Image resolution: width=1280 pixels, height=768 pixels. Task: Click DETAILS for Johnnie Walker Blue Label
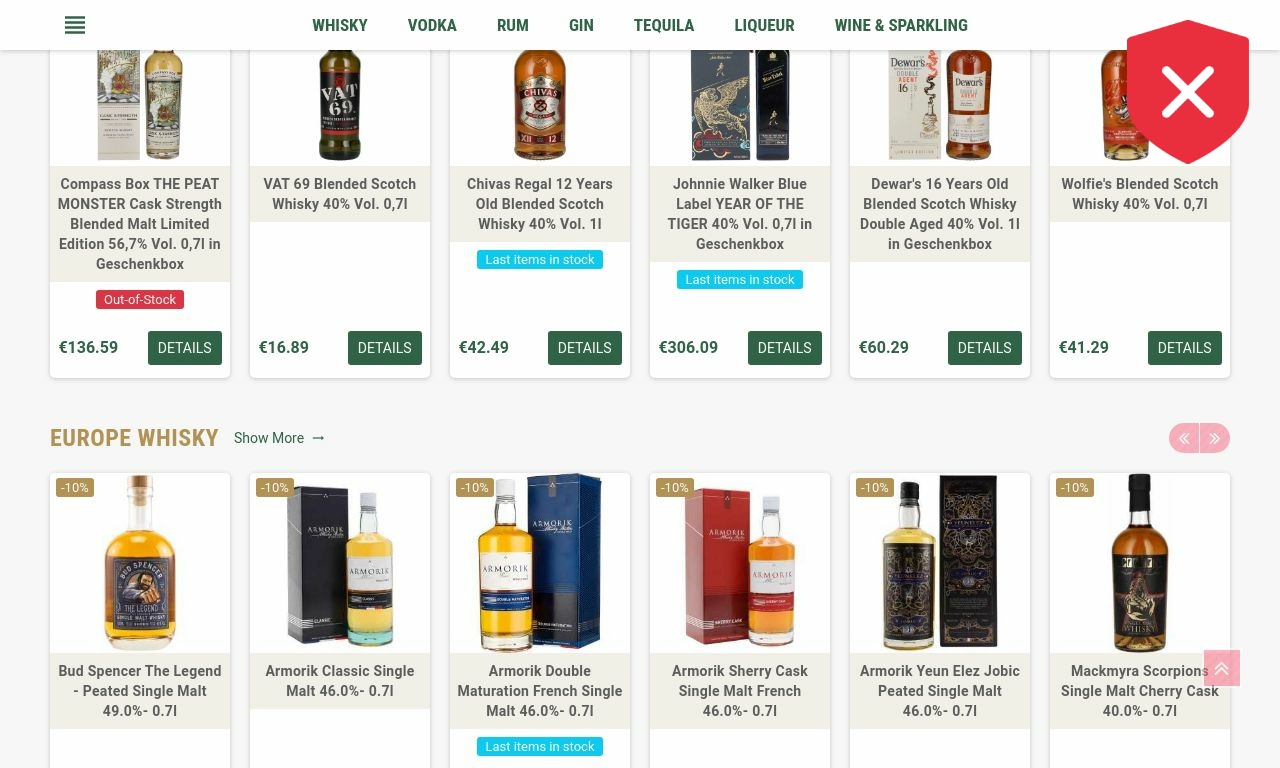(785, 348)
